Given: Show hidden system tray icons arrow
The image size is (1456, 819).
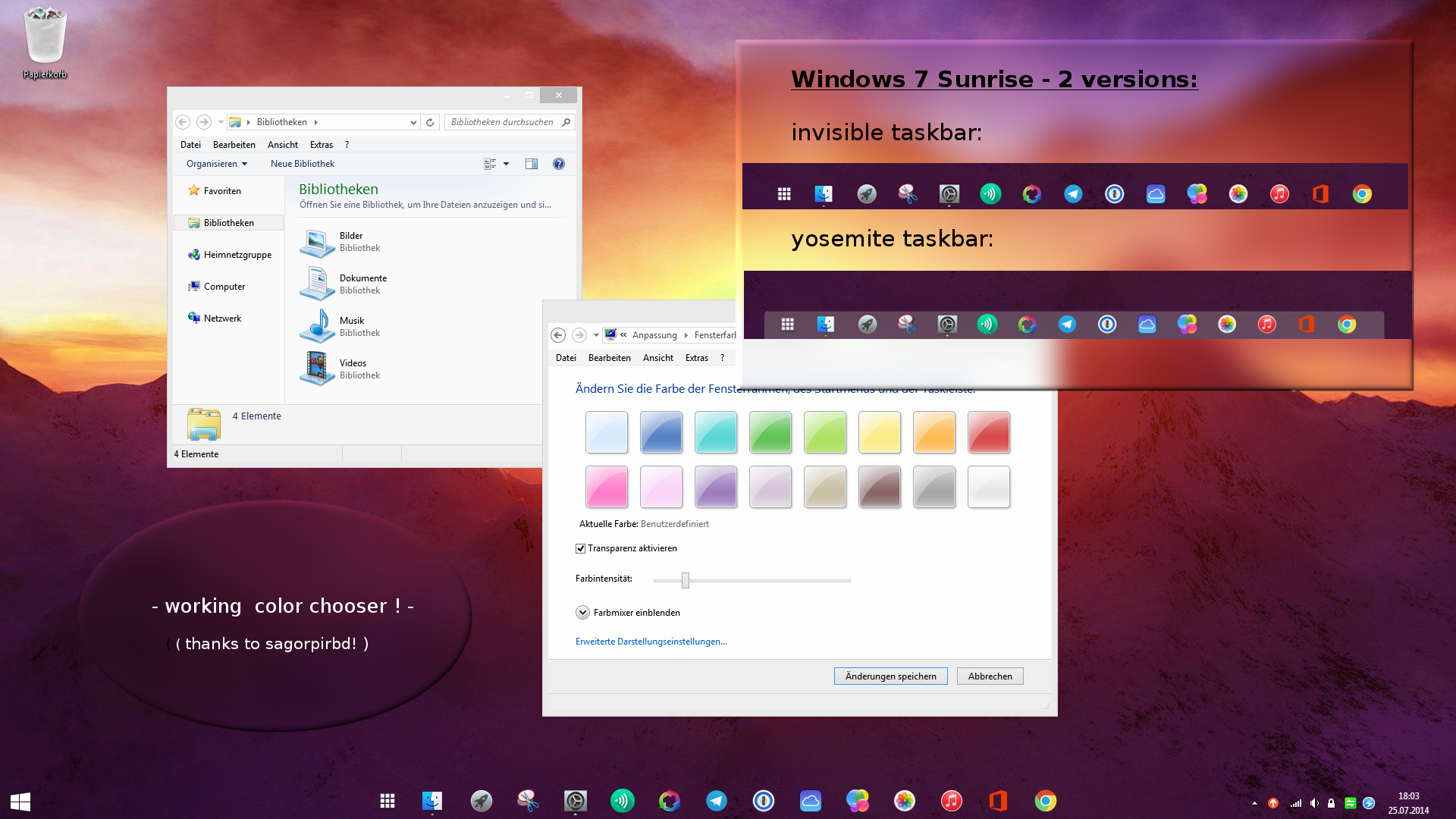Looking at the screenshot, I should point(1254,803).
